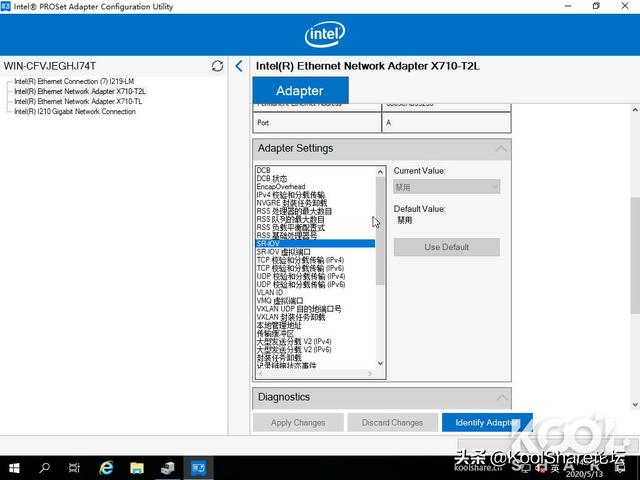640x480 pixels.
Task: Click the WIN-CFVJEGHJ74T computer name
Action: (x=50, y=66)
